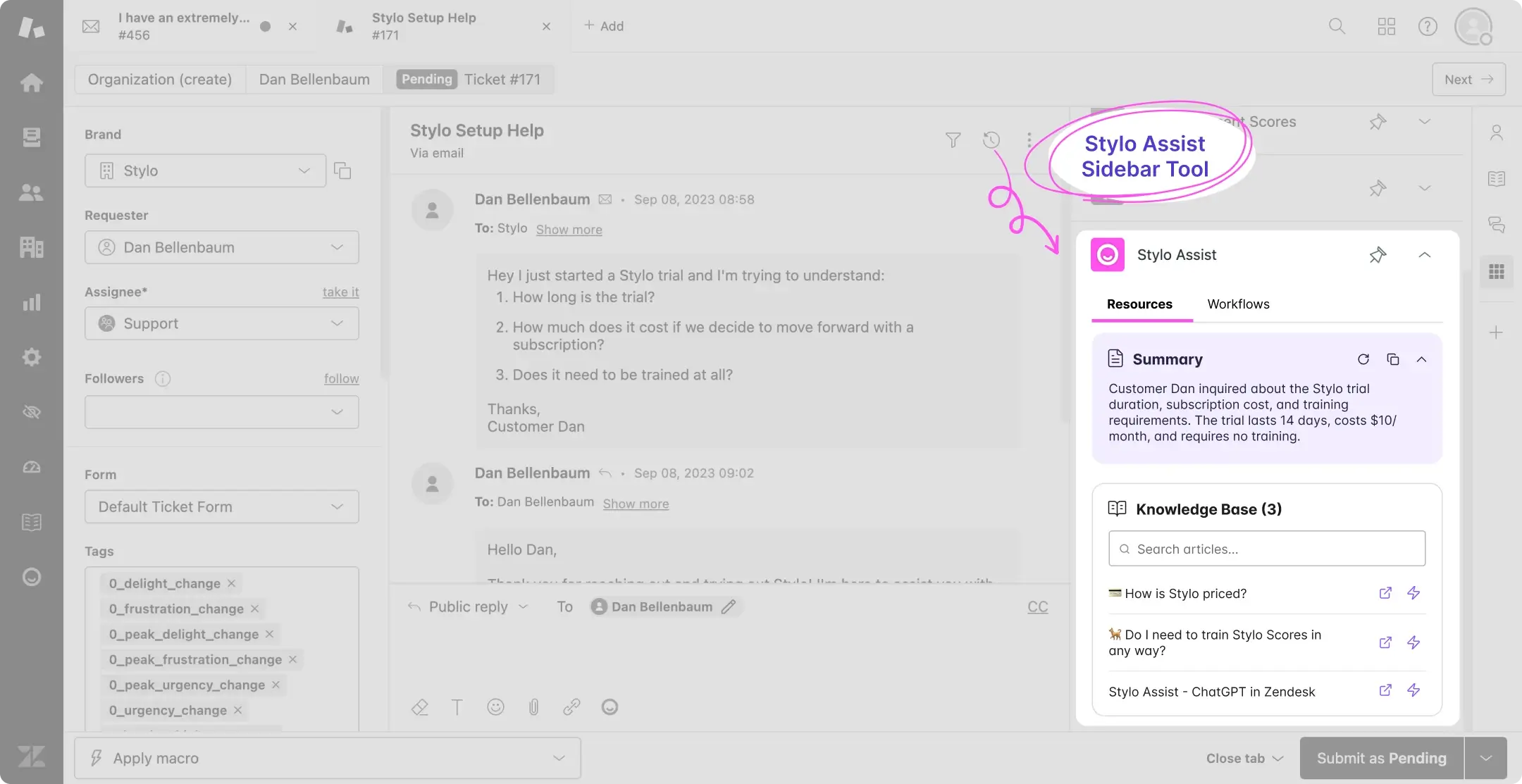This screenshot has height=784, width=1522.
Task: Show ticket events history clock icon
Action: pyautogui.click(x=991, y=140)
